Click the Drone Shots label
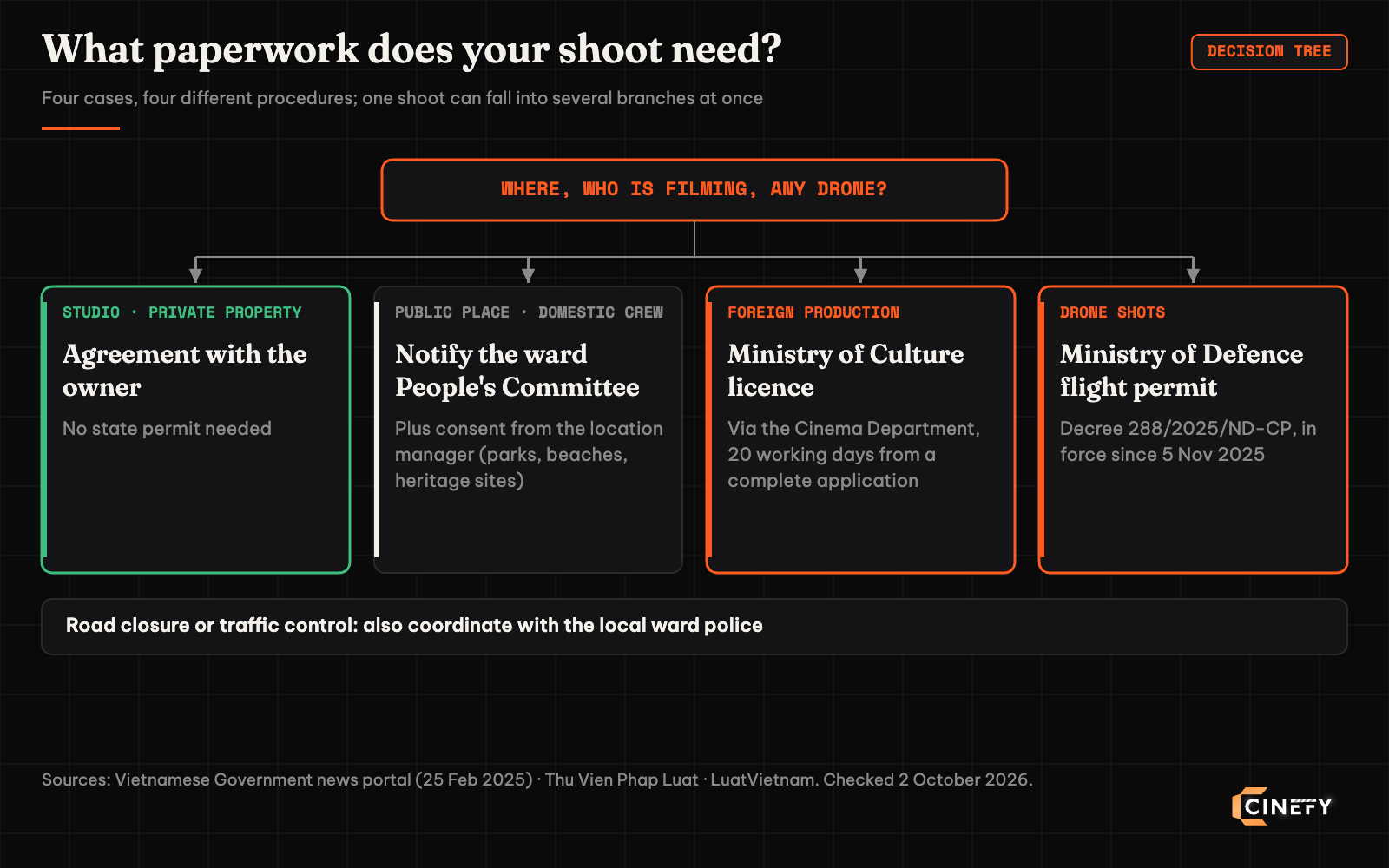 [1112, 312]
